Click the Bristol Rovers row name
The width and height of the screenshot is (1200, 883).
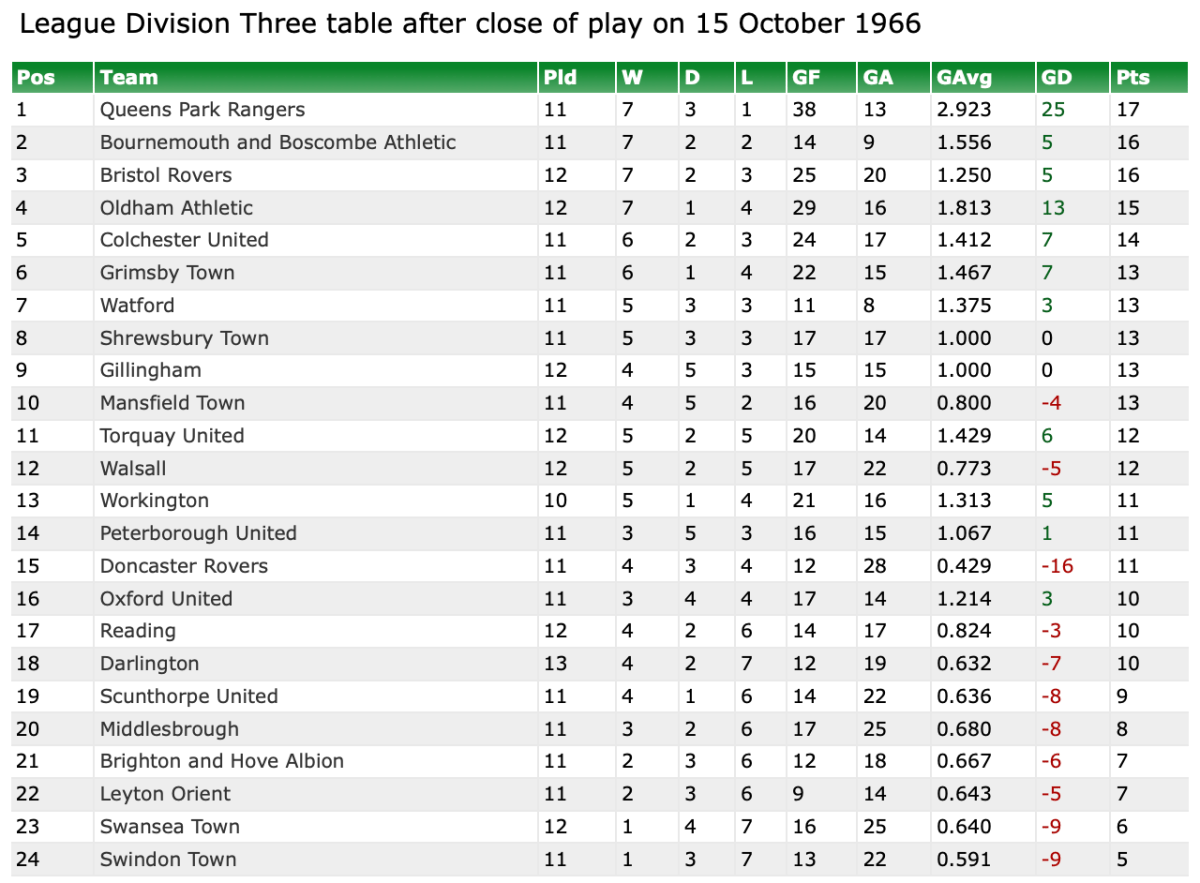point(166,175)
